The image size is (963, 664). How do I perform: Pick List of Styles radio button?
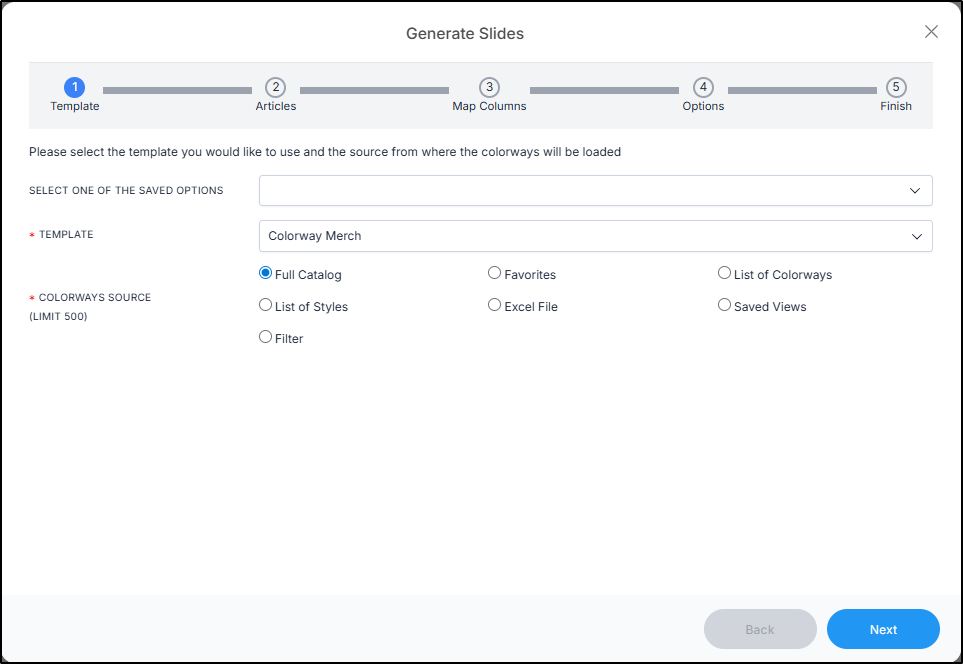pyautogui.click(x=265, y=305)
